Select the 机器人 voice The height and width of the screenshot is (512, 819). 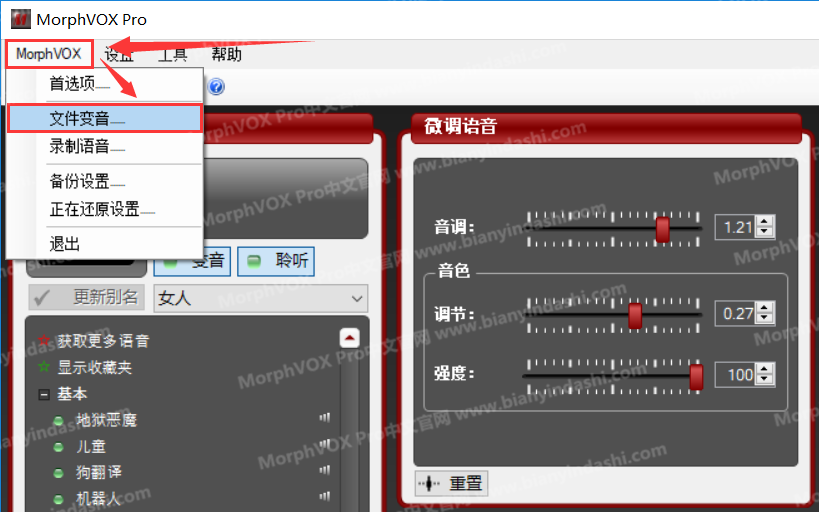[99, 498]
